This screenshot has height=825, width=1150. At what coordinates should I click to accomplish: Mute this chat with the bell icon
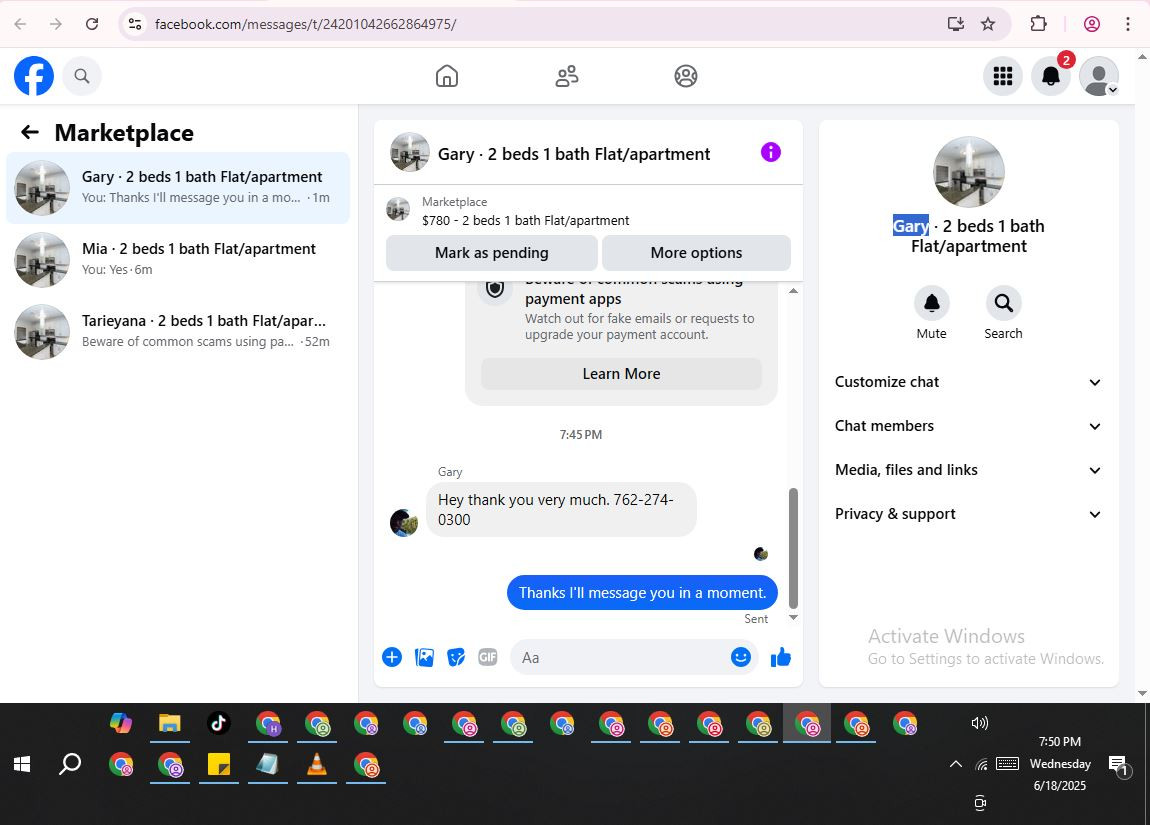[931, 303]
